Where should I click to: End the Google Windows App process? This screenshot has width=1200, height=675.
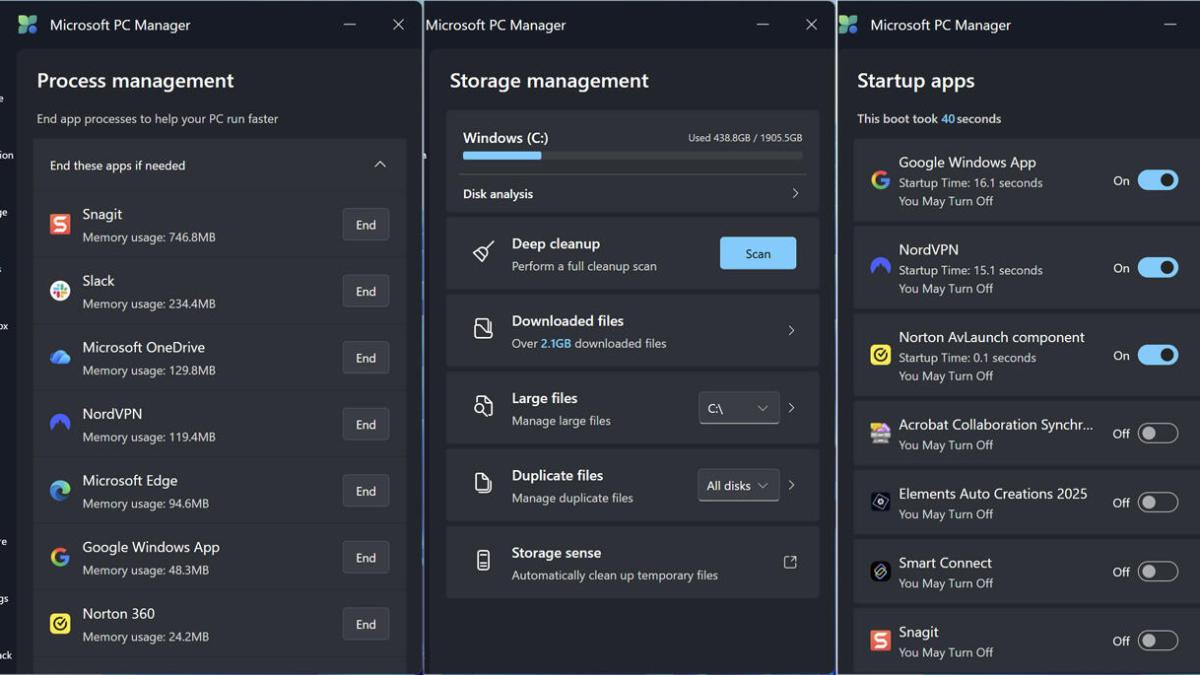click(366, 558)
